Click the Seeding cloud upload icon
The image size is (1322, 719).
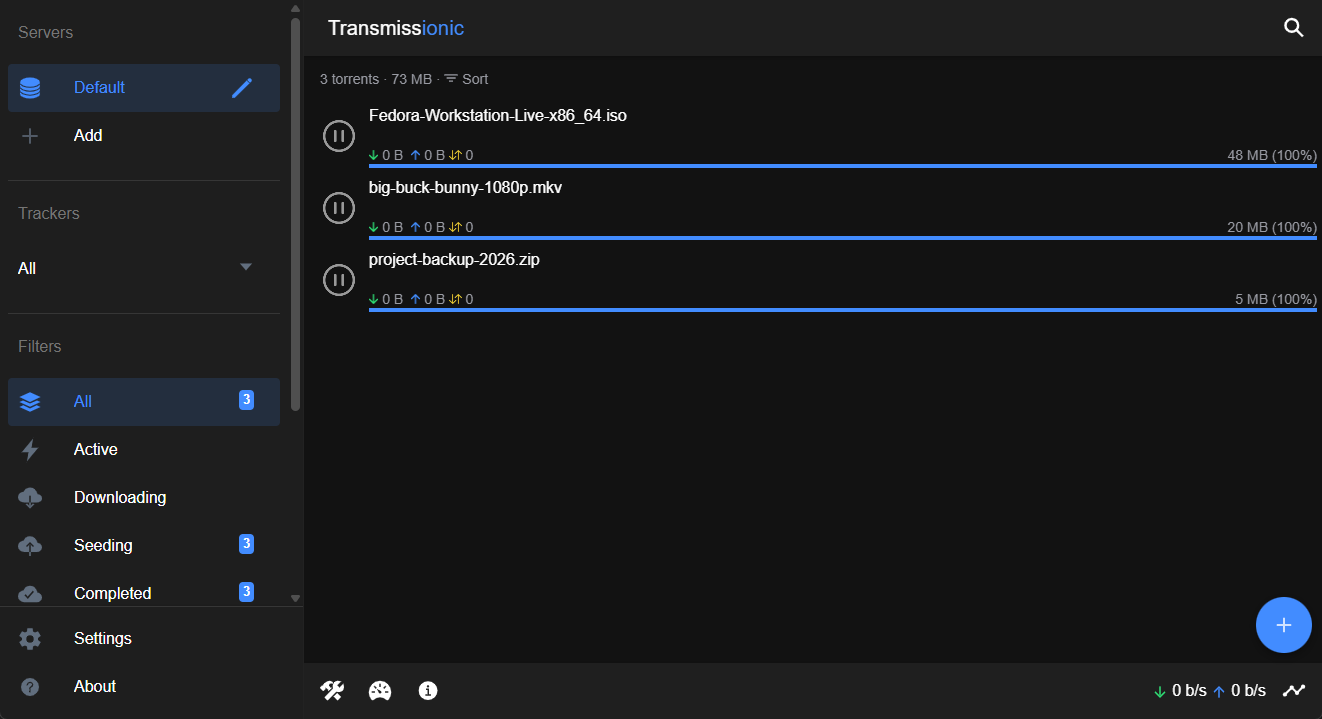(30, 546)
